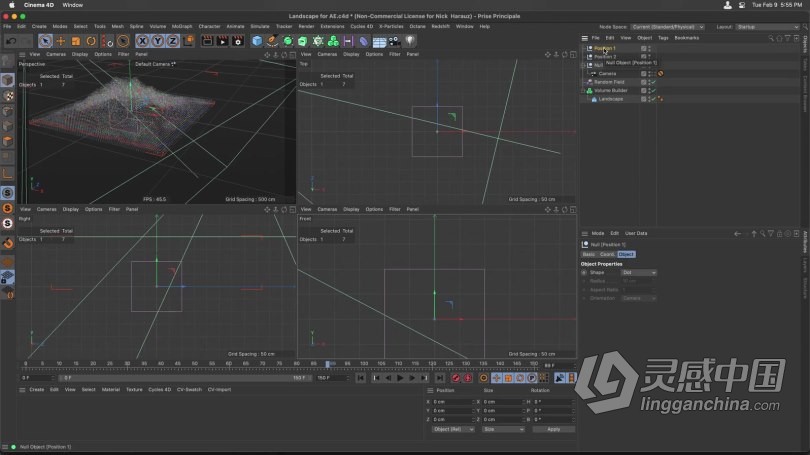Switch to the Basic attributes tab
810x455 pixels.
589,255
